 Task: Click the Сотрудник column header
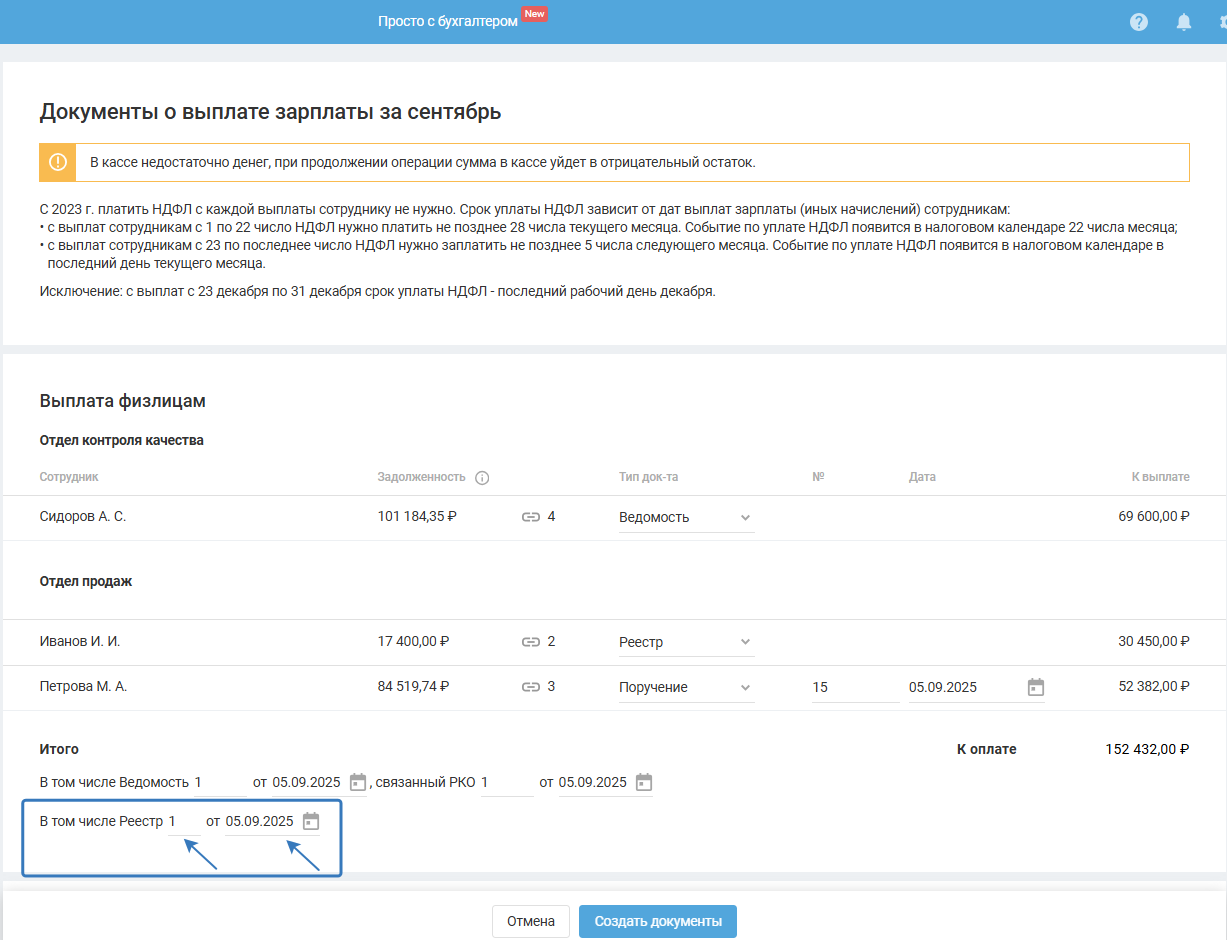pyautogui.click(x=70, y=477)
